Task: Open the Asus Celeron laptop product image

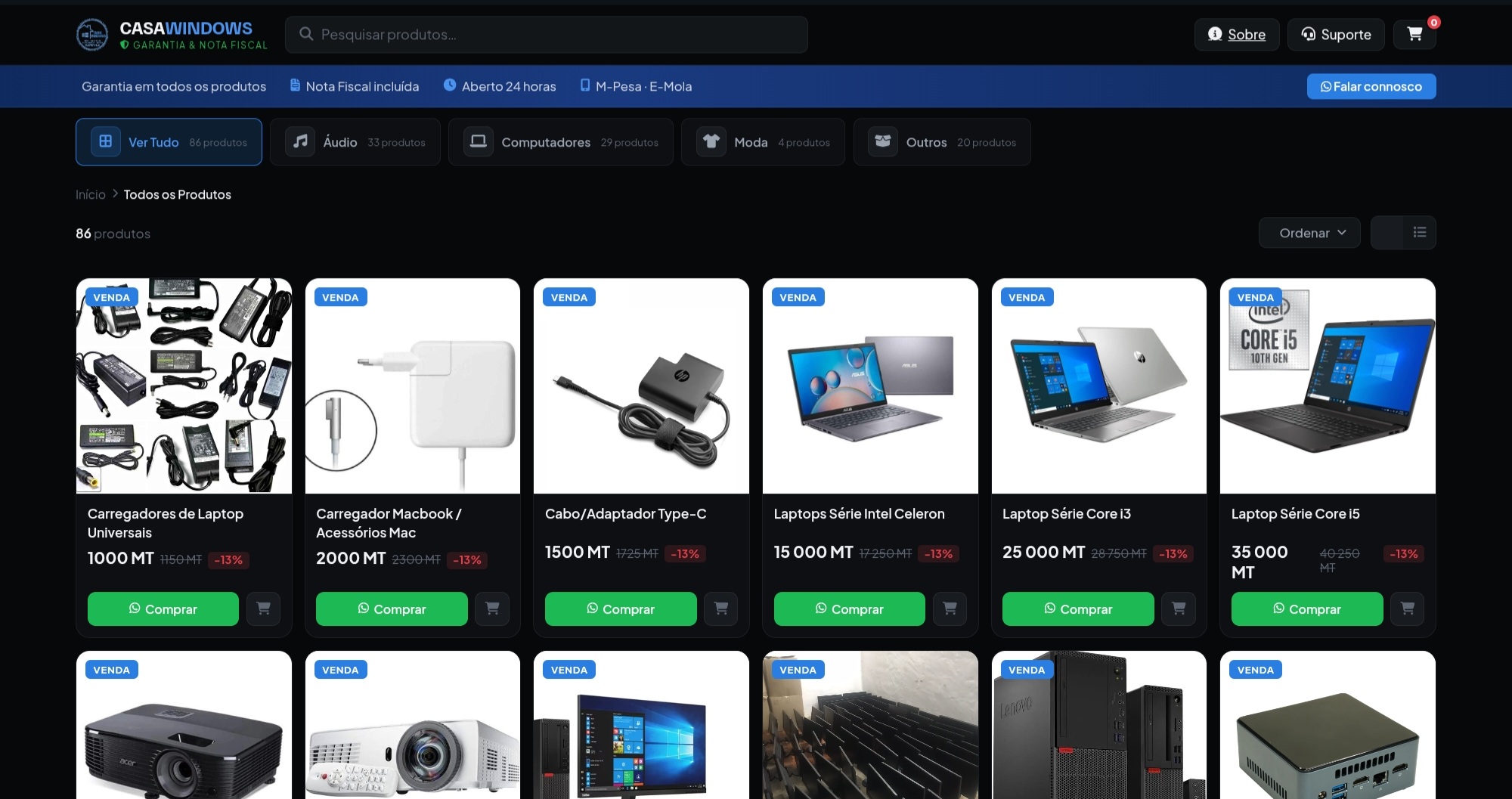Action: [x=870, y=386]
